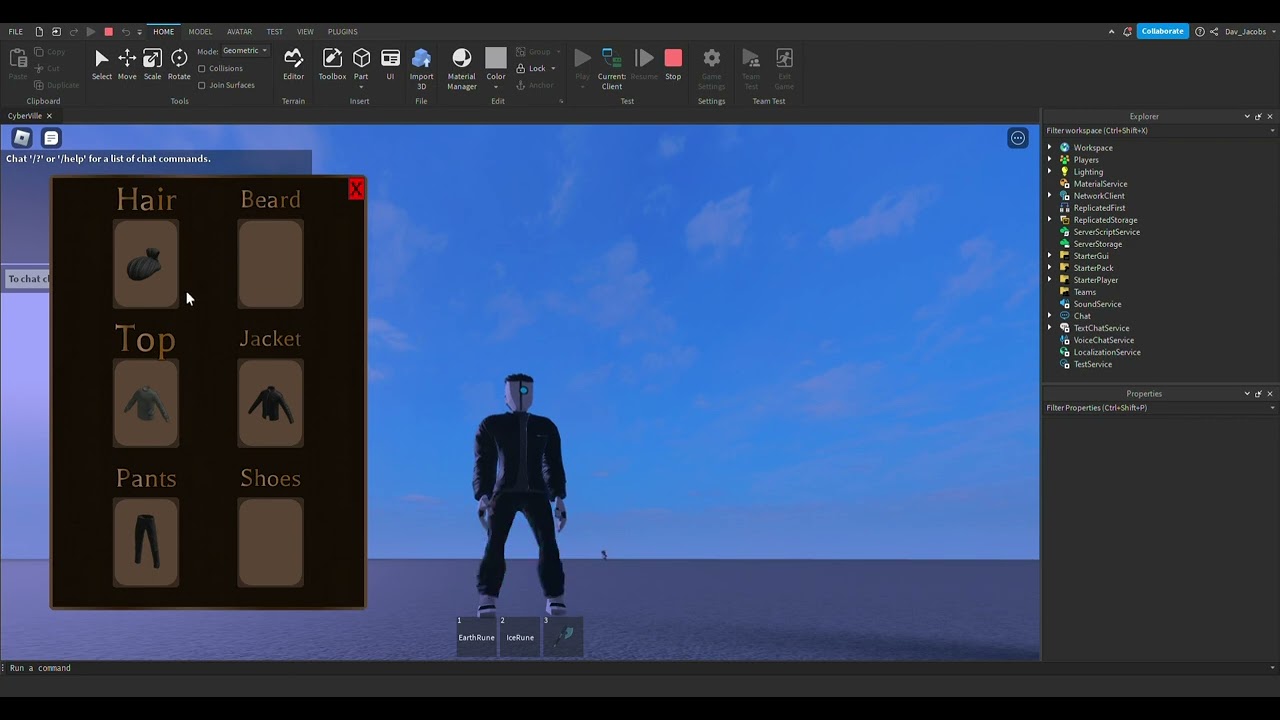The image size is (1280, 720).
Task: Focus the Filter workspace search field
Action: [1160, 130]
